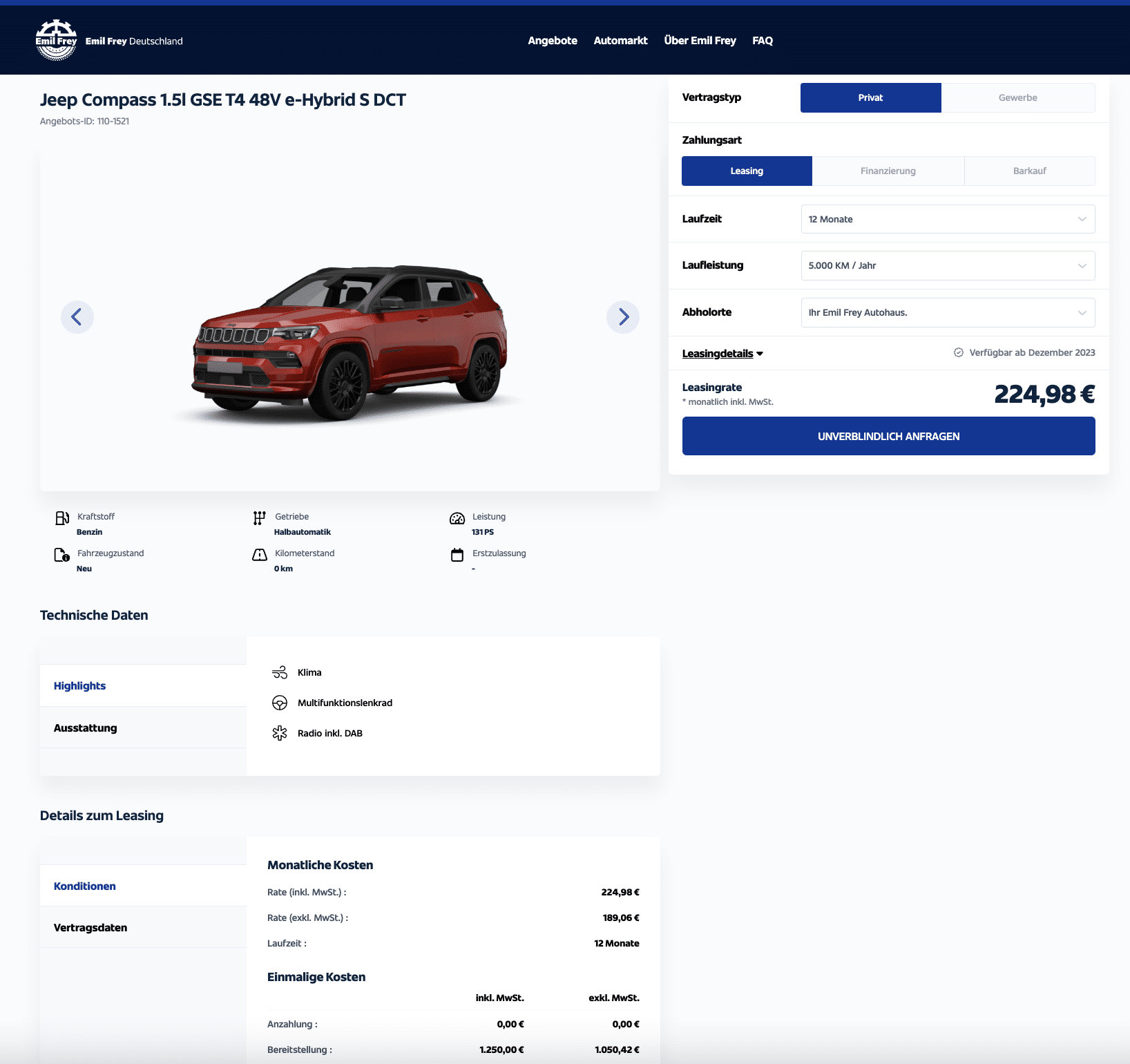Viewport: 1130px width, 1064px height.
Task: Click the Technische Daten heading
Action: click(x=94, y=615)
